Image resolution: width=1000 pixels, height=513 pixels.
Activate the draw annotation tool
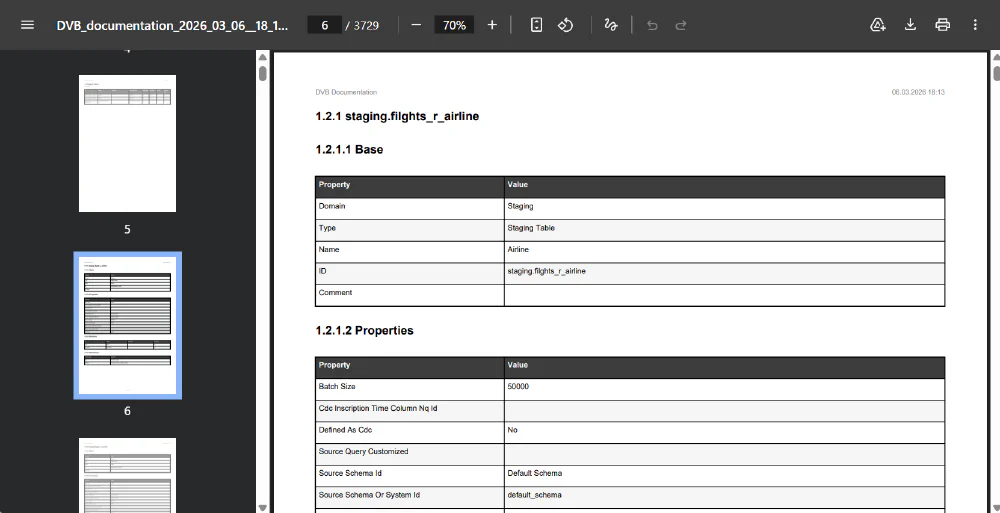[x=611, y=25]
